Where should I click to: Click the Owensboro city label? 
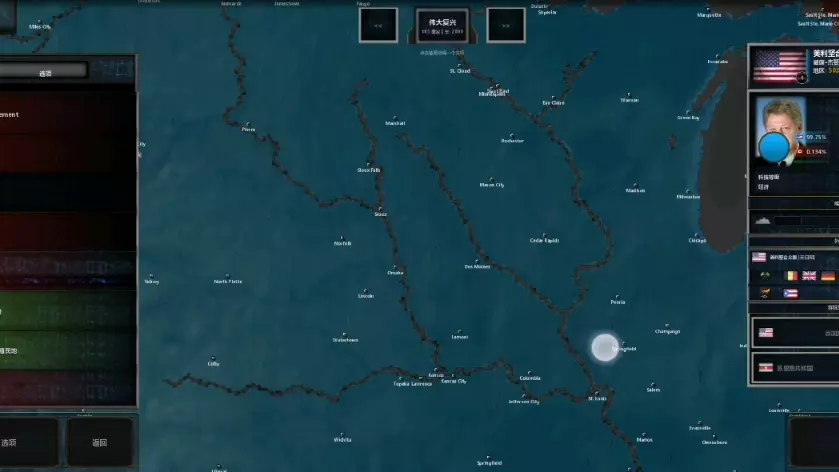click(714, 443)
